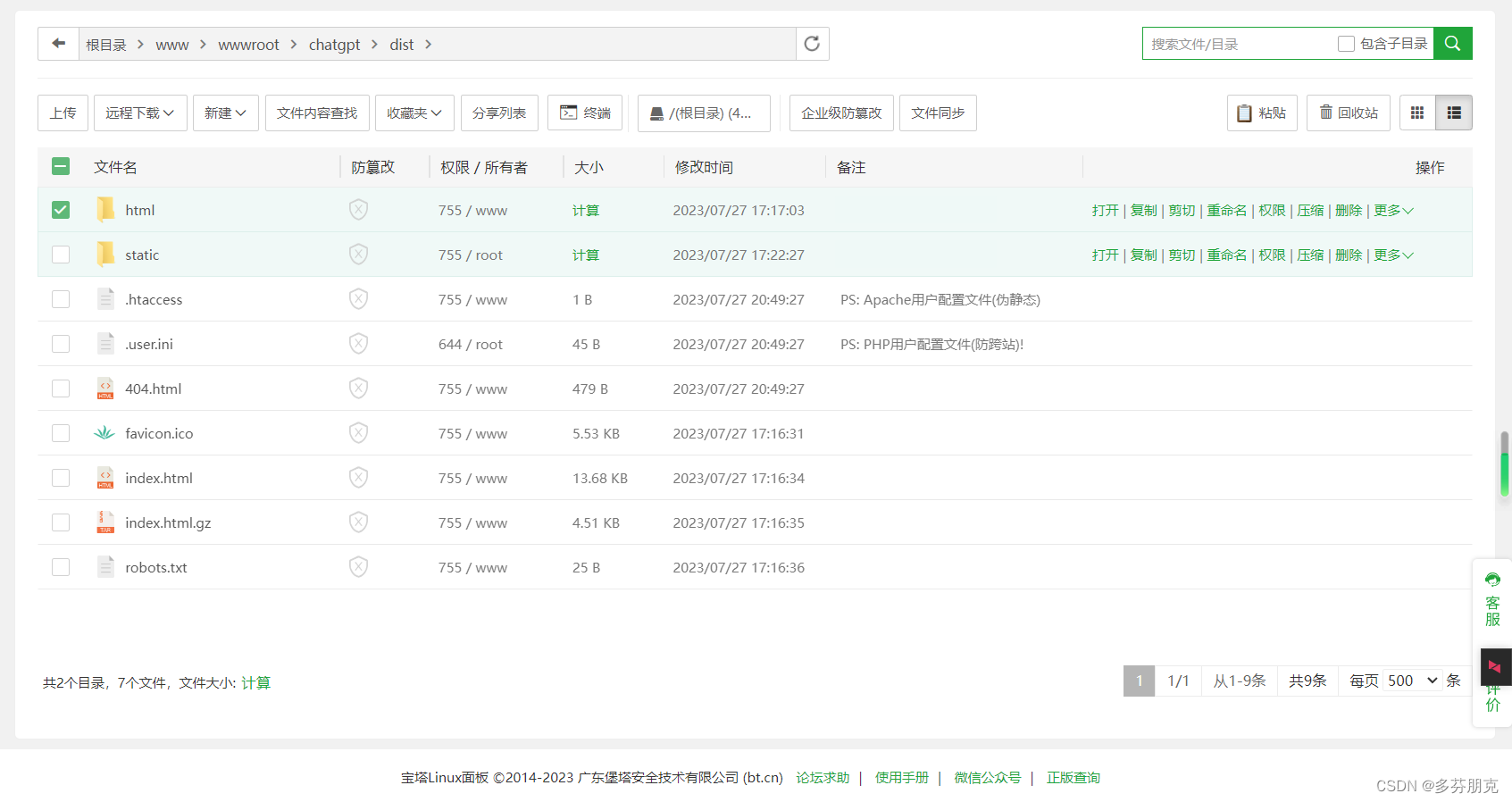
Task: Expand the New (新建) dropdown
Action: [x=225, y=113]
